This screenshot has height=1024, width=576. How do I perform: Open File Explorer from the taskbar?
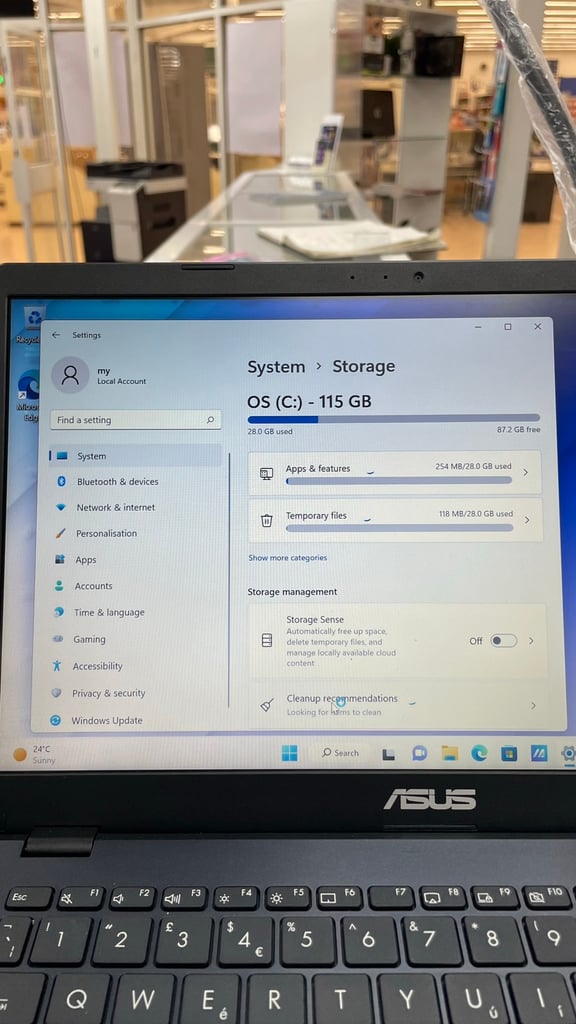click(x=449, y=753)
